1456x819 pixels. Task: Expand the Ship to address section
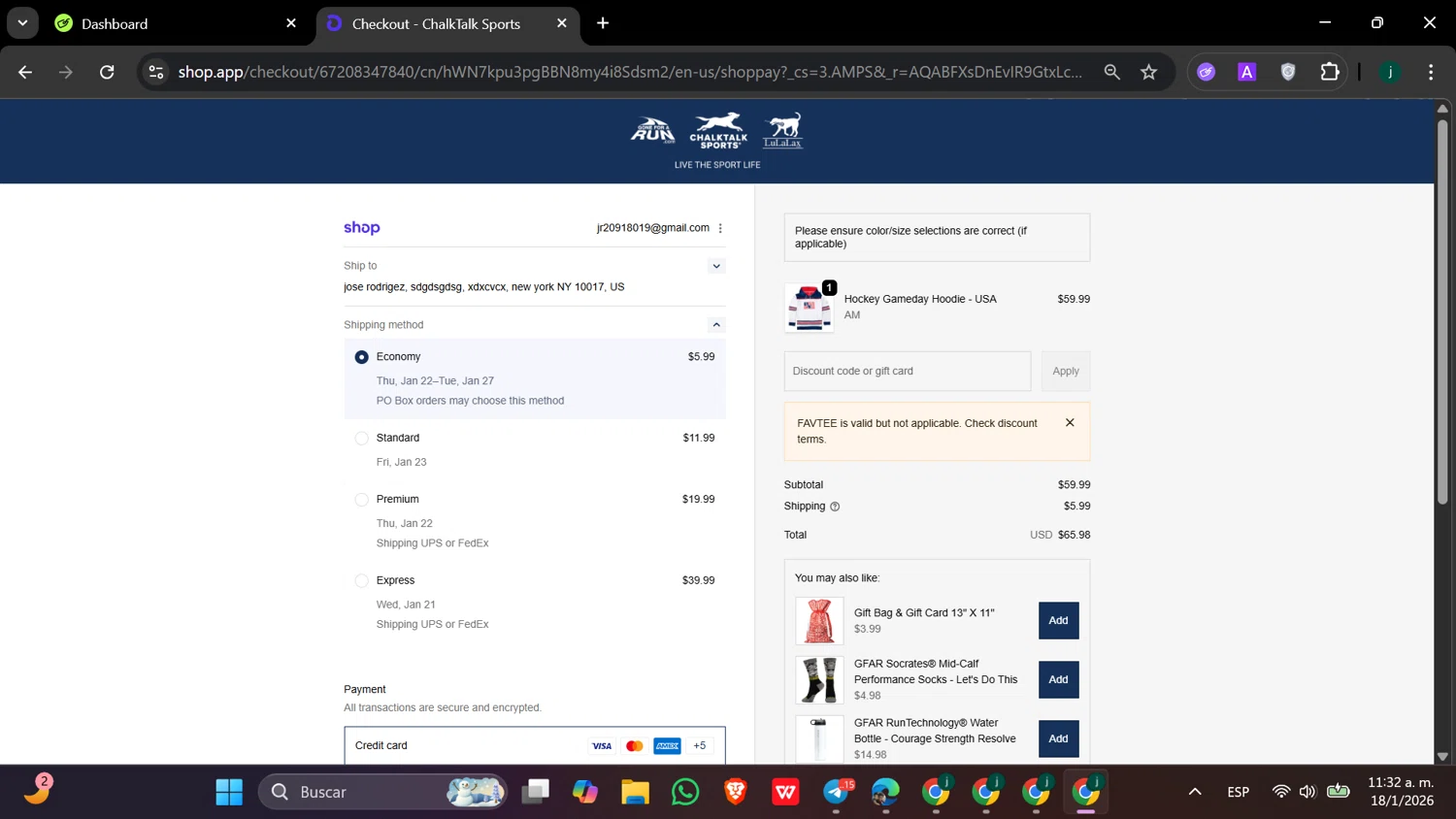(716, 266)
